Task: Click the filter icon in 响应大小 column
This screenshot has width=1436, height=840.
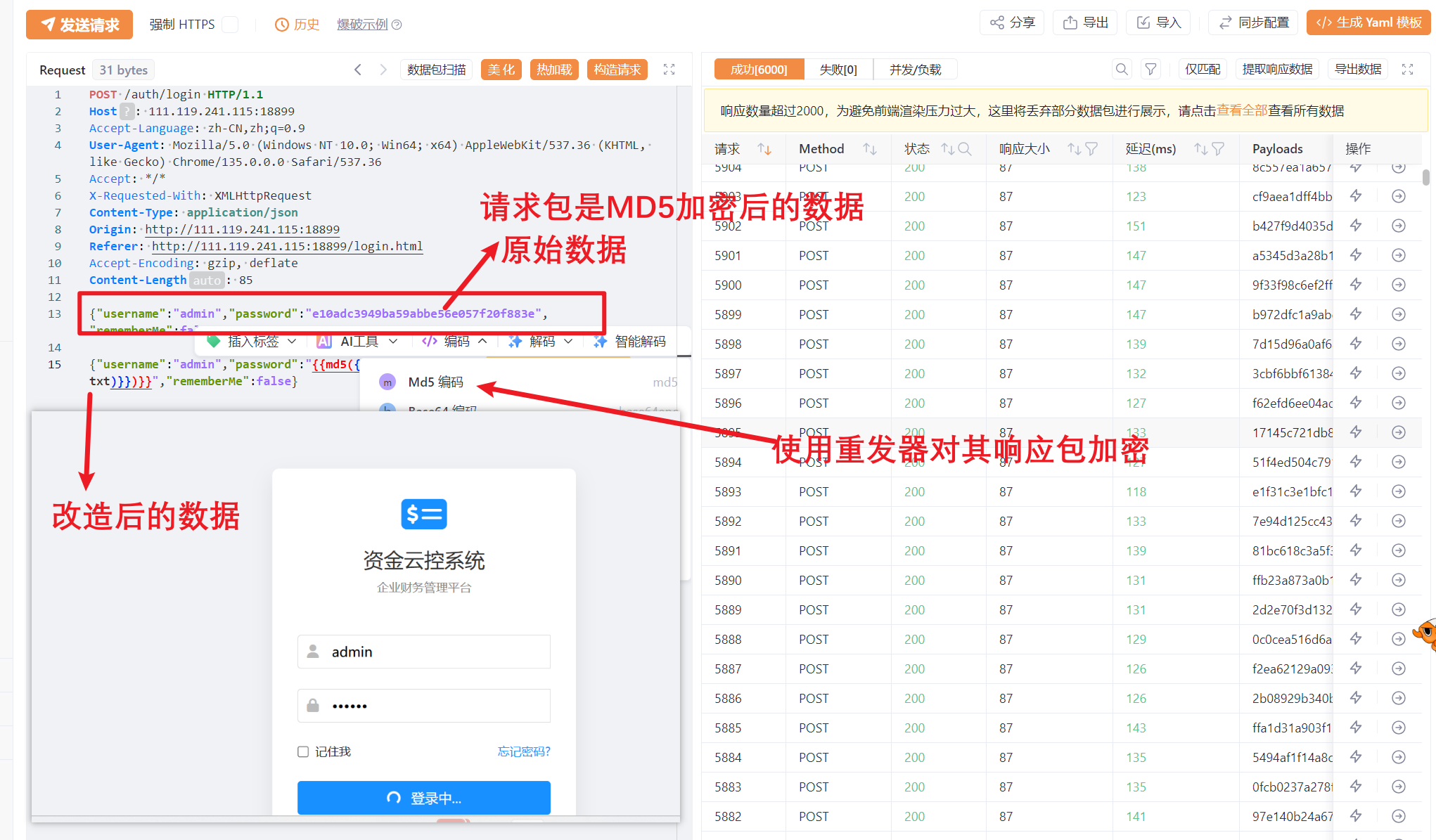Action: [1091, 149]
